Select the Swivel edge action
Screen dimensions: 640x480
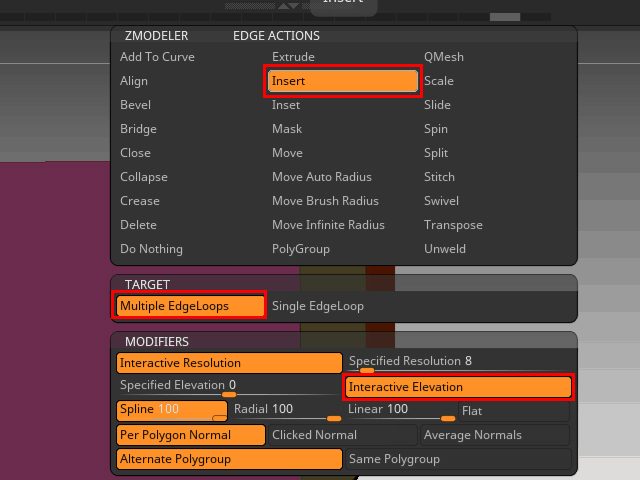pos(441,201)
